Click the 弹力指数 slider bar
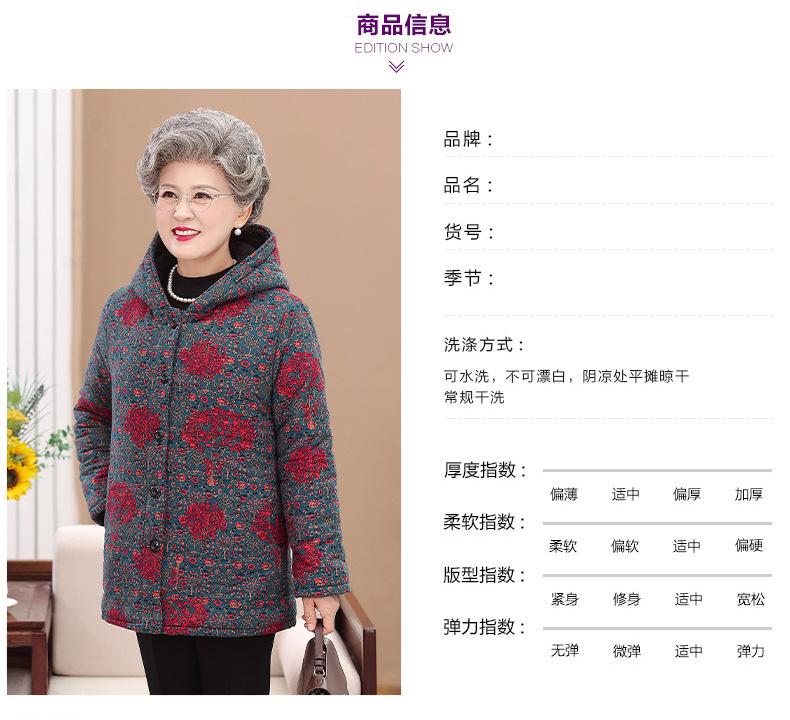Image resolution: width=790 pixels, height=720 pixels. pyautogui.click(x=657, y=628)
